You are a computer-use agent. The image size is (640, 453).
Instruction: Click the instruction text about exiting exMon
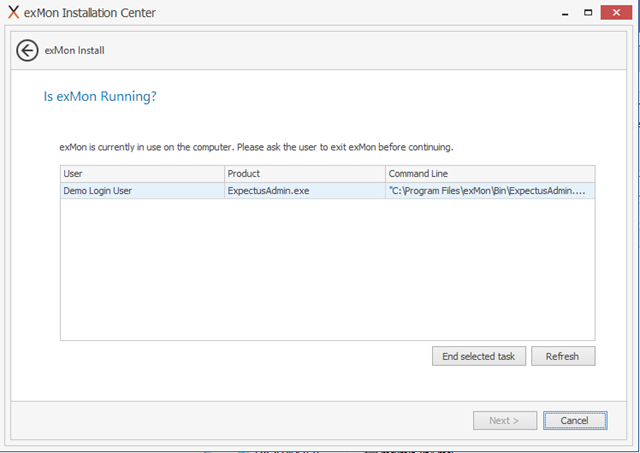(256, 147)
